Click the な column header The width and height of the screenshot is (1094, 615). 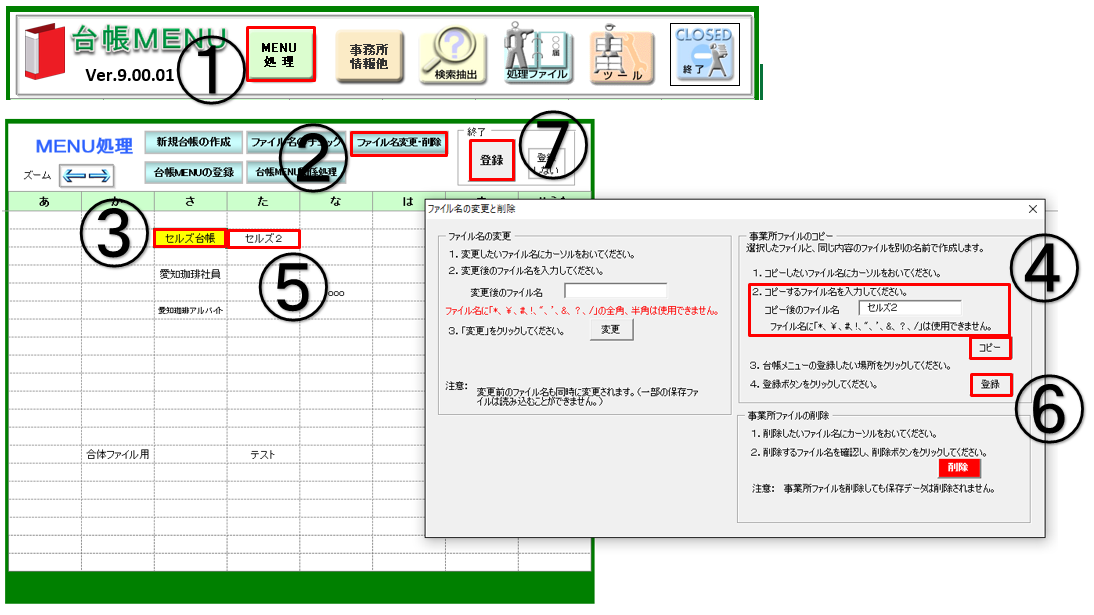(x=336, y=202)
